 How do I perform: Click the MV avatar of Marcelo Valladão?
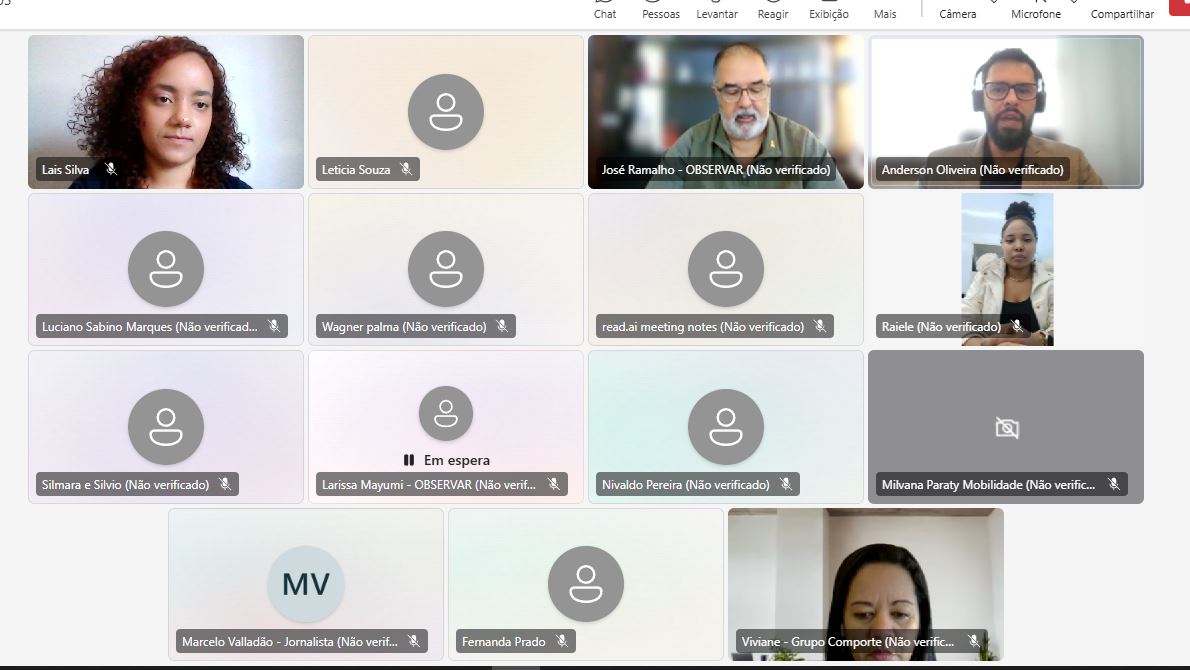(306, 584)
